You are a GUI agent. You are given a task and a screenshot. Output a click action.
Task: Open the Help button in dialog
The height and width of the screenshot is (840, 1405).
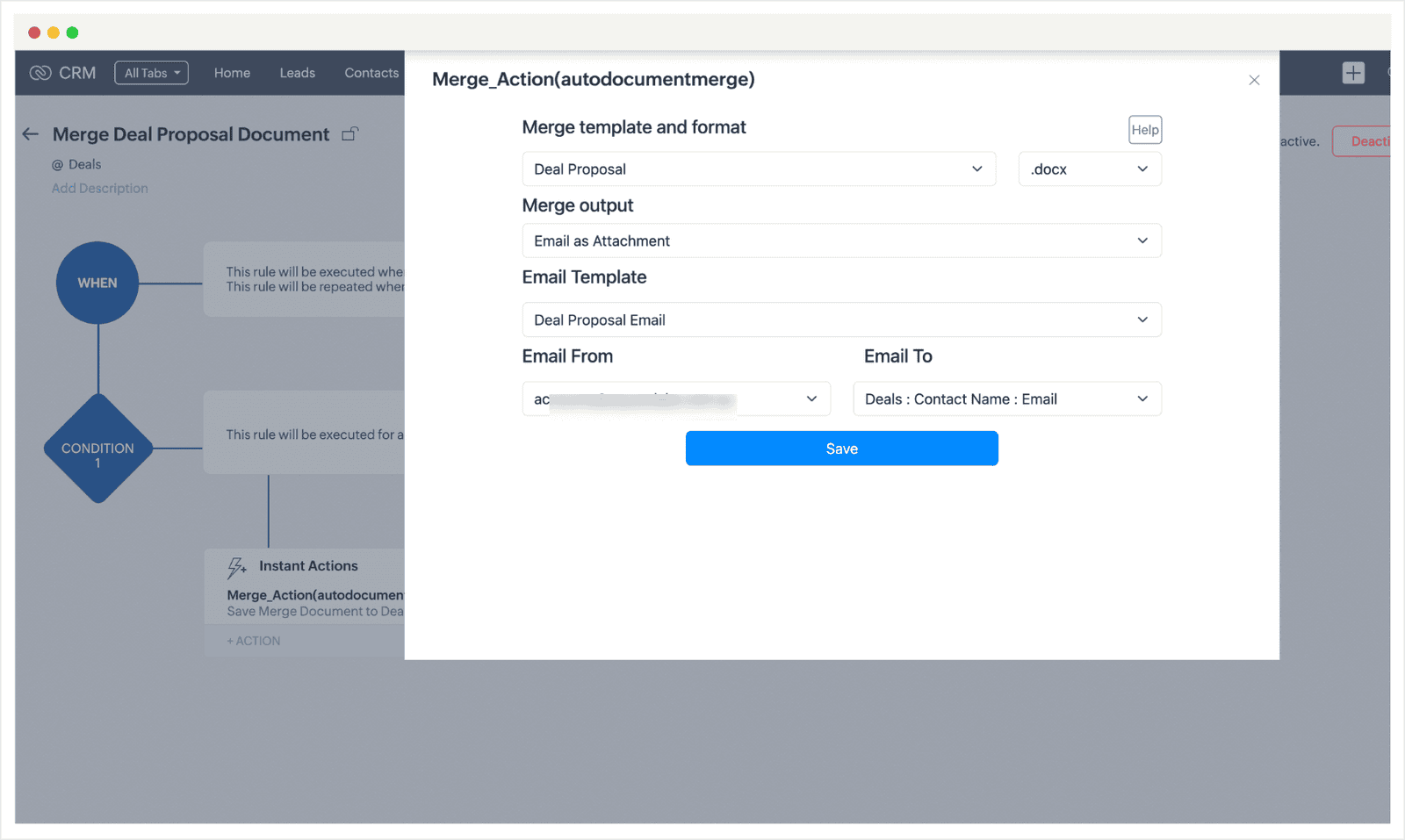[1145, 130]
